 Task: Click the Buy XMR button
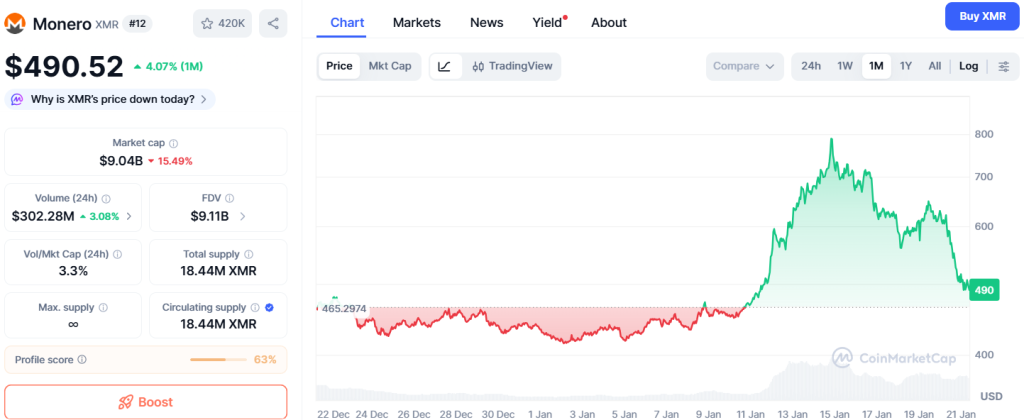[982, 16]
